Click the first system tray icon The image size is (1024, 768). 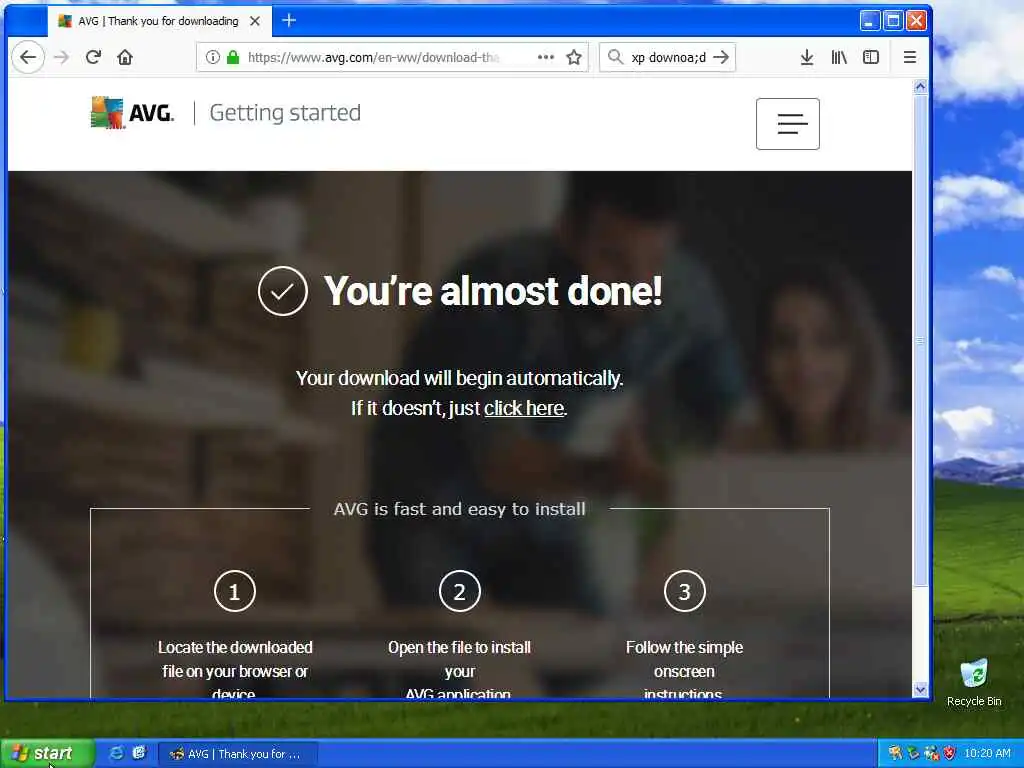(895, 754)
